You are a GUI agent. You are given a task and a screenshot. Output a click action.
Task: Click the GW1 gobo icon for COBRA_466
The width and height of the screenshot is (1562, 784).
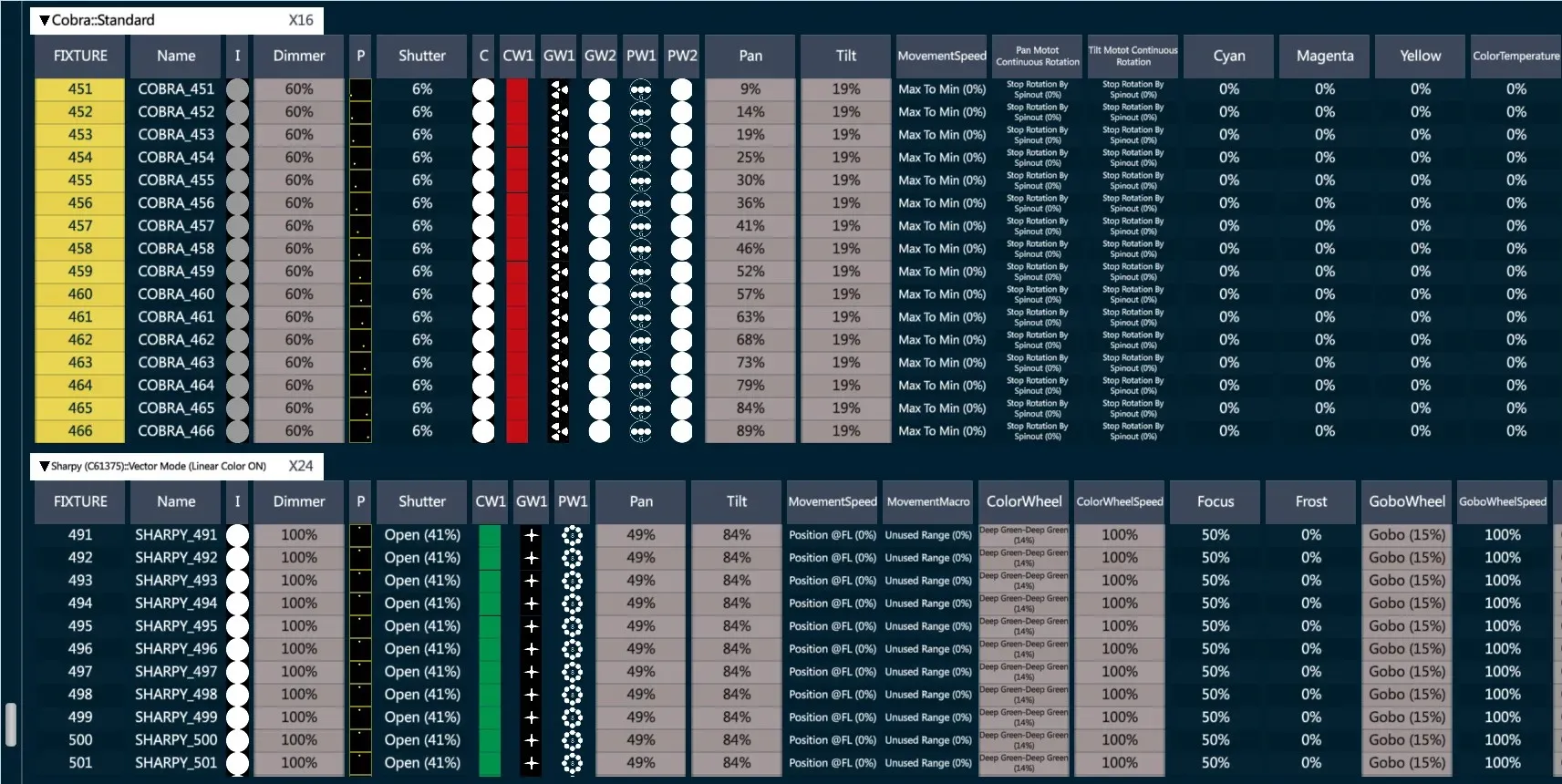point(559,431)
